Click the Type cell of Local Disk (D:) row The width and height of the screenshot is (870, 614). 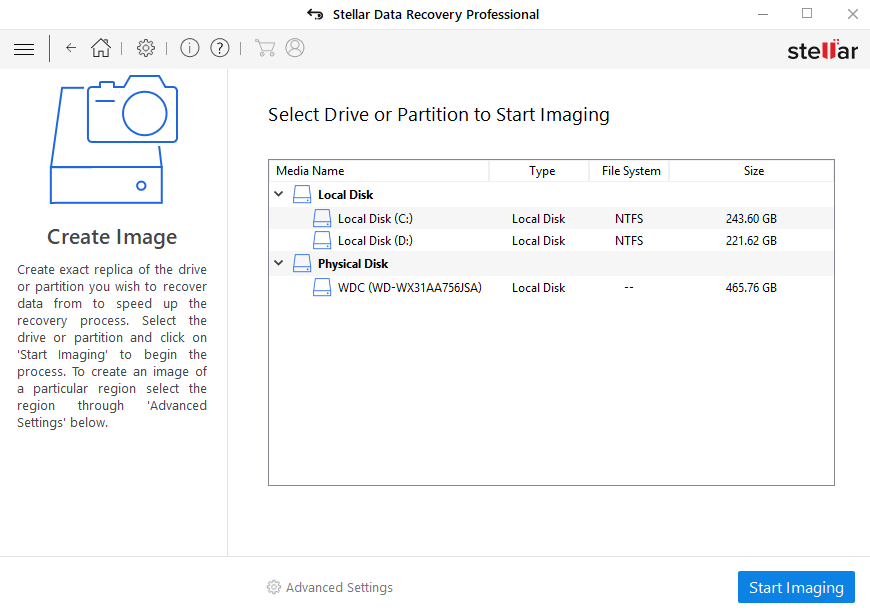tap(538, 241)
